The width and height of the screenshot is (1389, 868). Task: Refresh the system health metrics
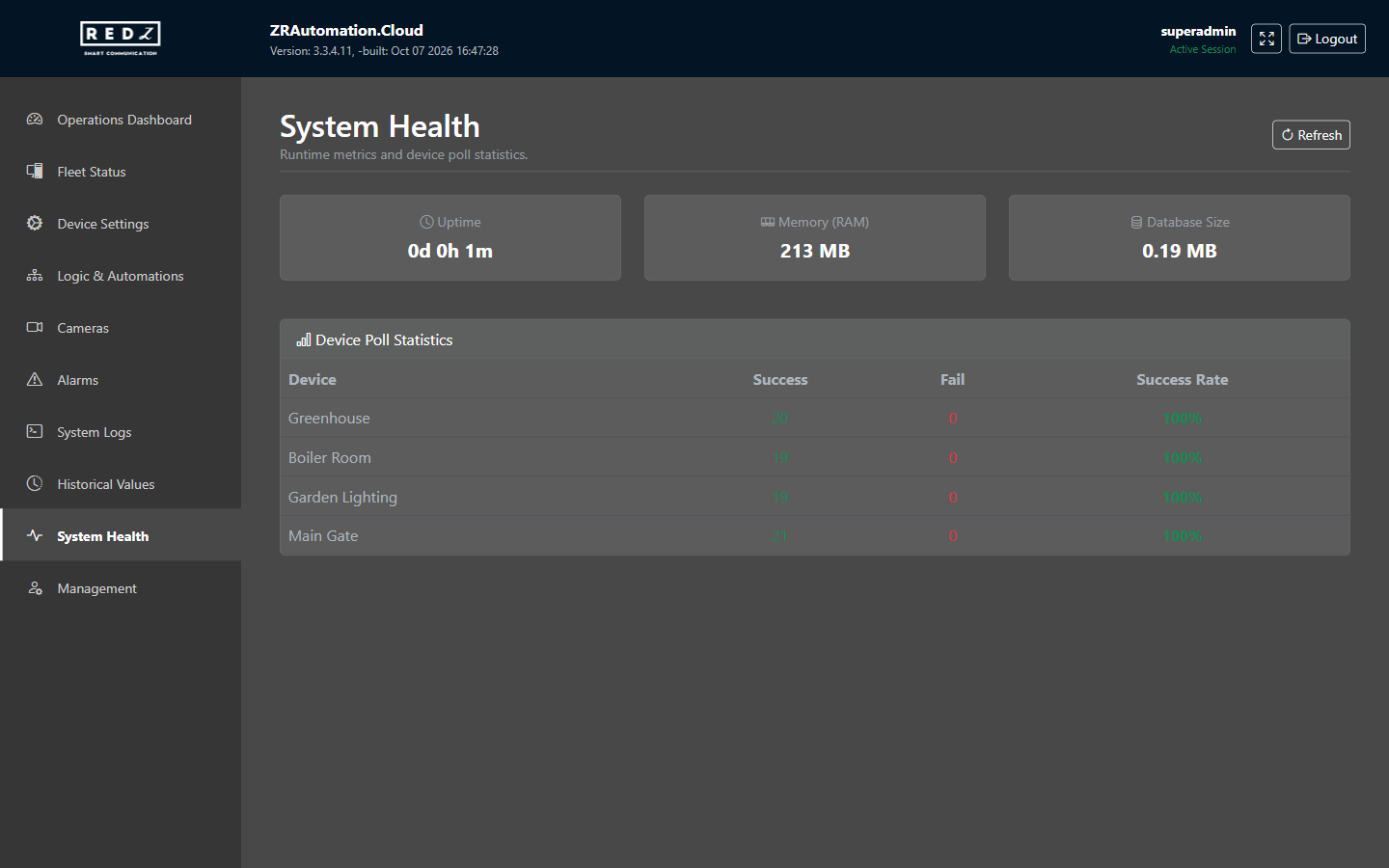tap(1311, 135)
